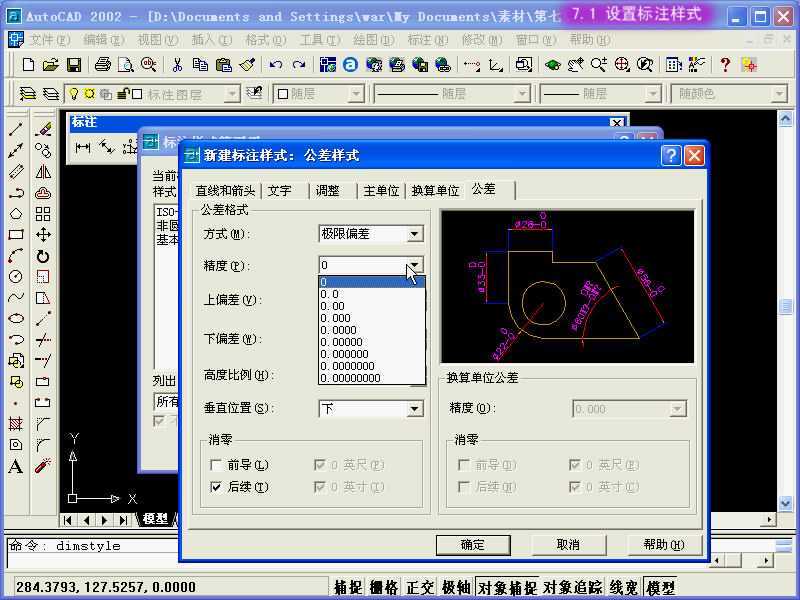The width and height of the screenshot is (800, 600).
Task: Click the dimension style preview image
Action: (x=567, y=286)
